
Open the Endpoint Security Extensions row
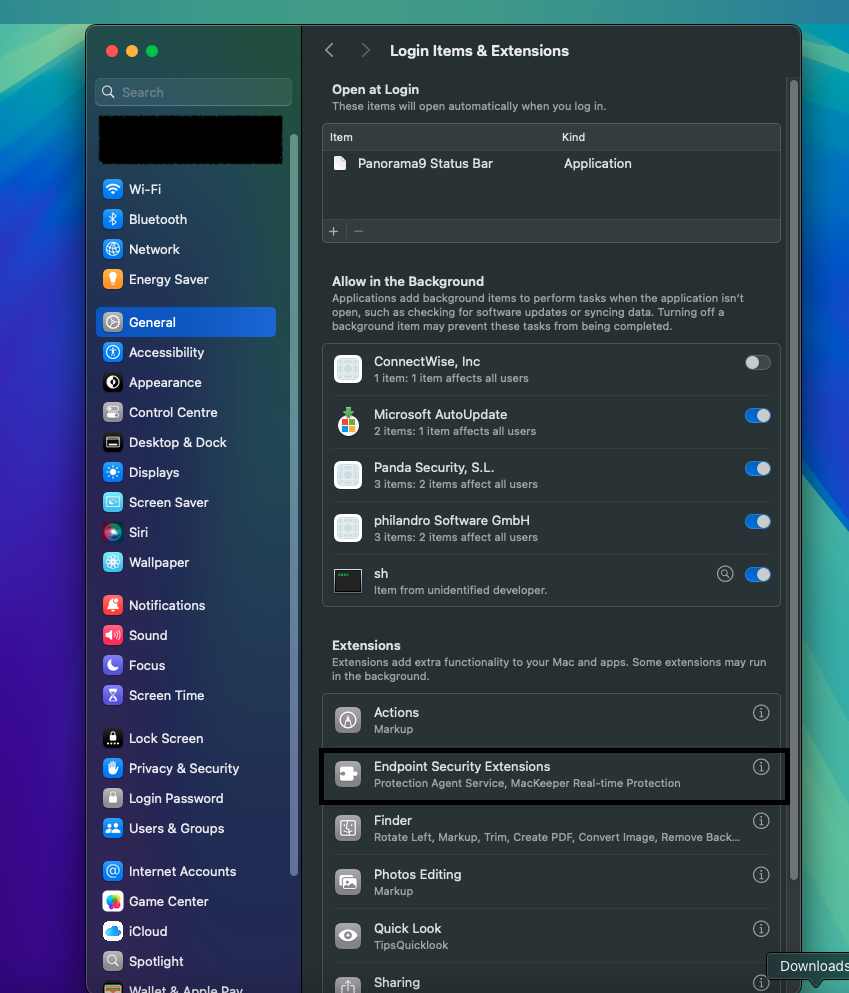click(x=551, y=775)
